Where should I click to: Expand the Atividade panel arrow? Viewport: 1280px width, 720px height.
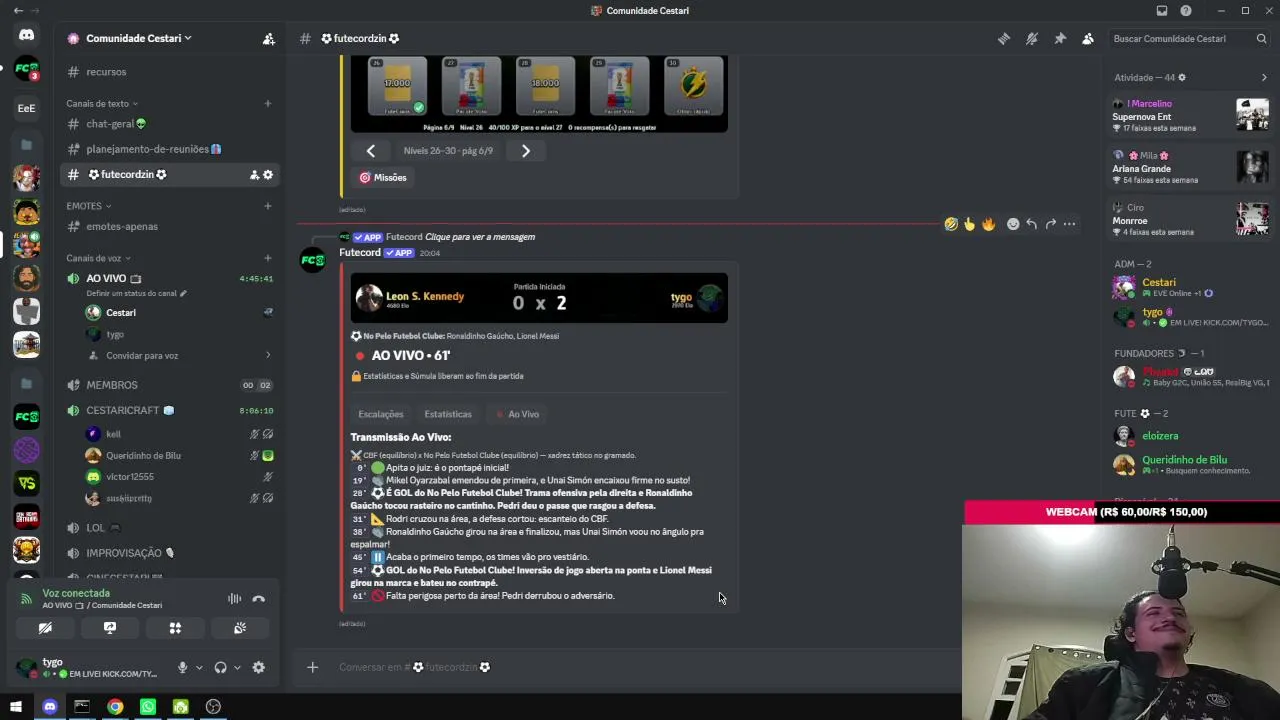click(x=1264, y=77)
